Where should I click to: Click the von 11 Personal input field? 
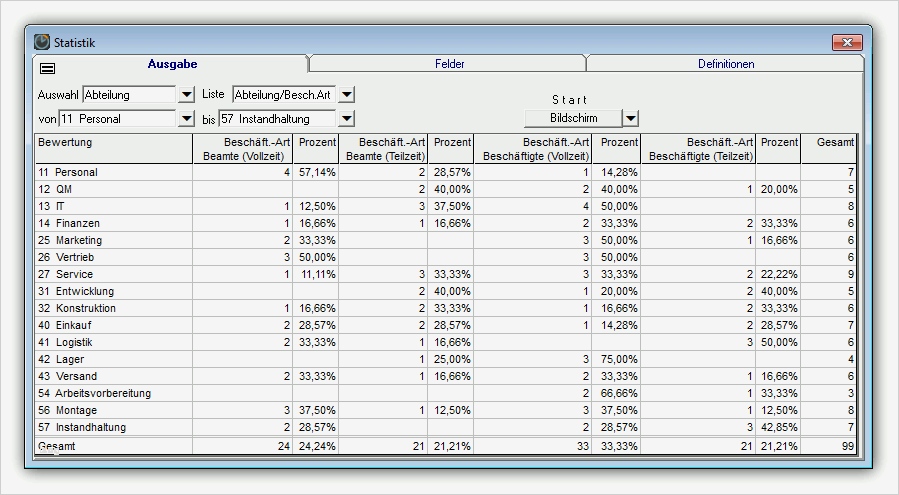click(x=117, y=119)
